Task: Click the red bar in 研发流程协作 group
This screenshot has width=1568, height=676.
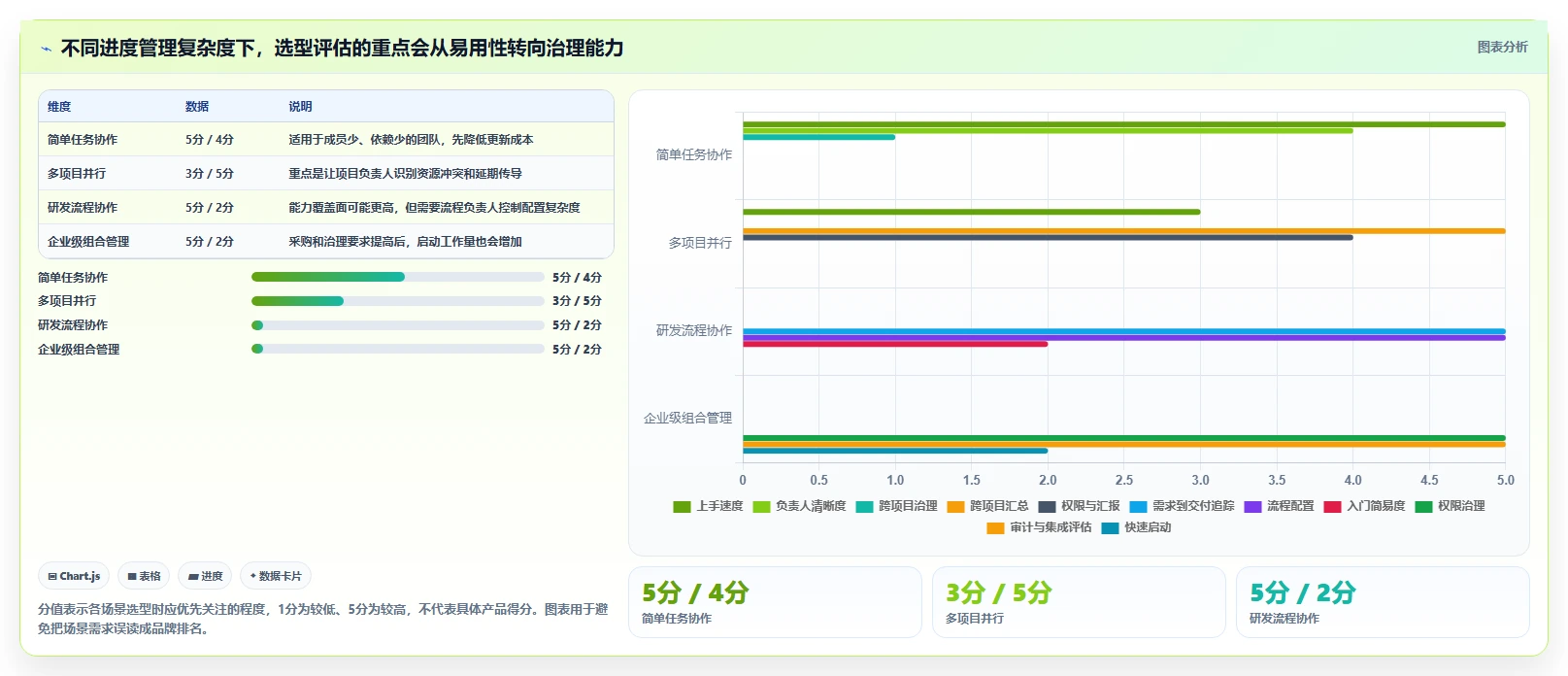Action: [895, 344]
